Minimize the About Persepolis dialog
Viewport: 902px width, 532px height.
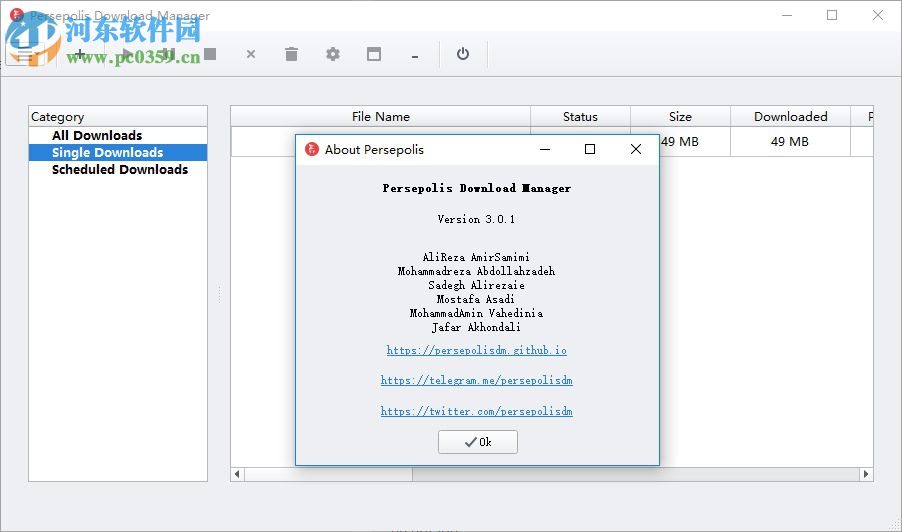pos(545,150)
